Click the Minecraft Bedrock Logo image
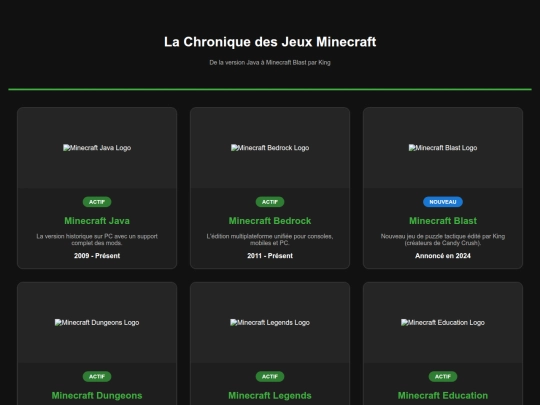 [270, 148]
